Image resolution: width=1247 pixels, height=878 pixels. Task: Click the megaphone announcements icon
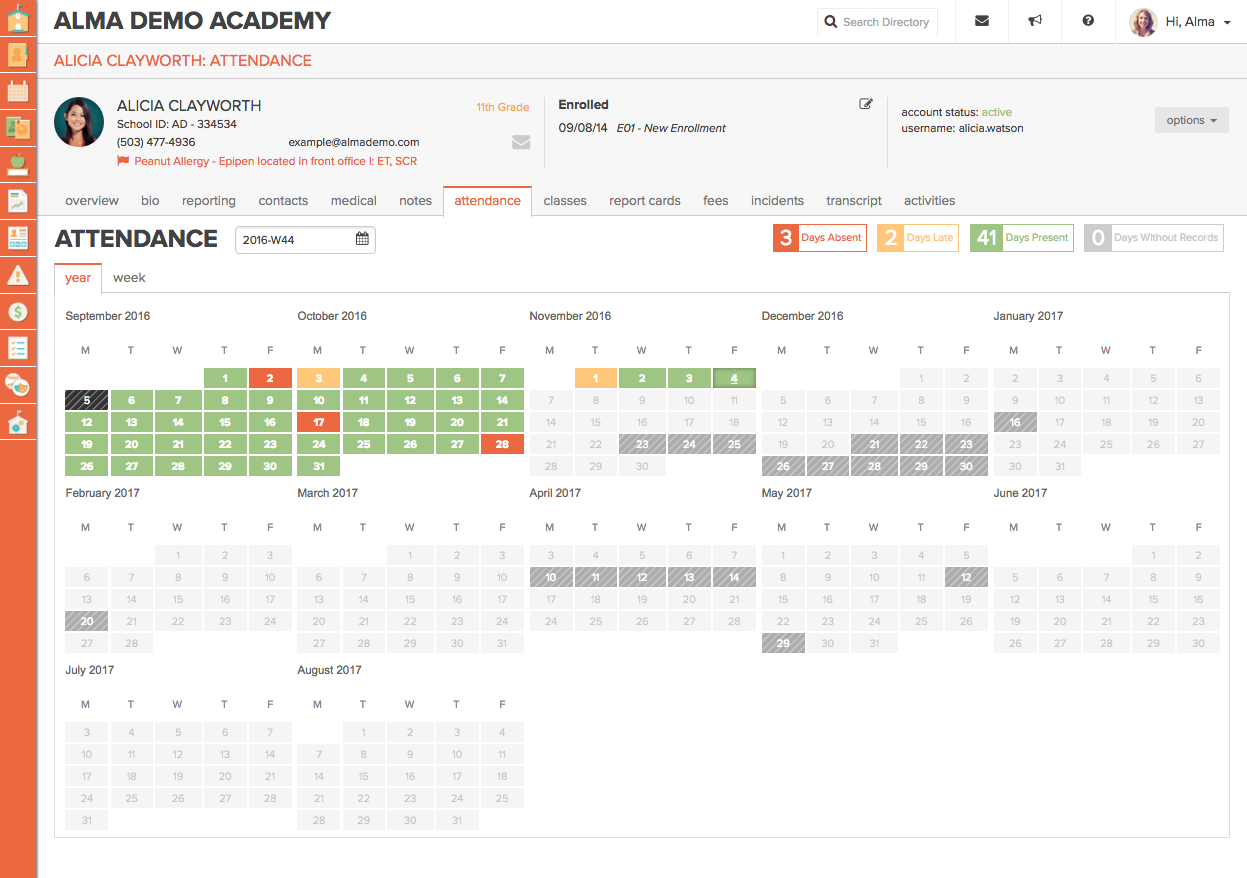pos(1035,21)
